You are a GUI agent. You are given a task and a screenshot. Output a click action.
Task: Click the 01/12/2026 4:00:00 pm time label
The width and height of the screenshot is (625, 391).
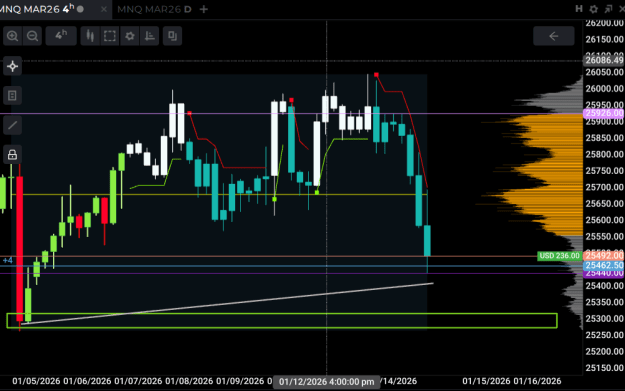pos(326,382)
